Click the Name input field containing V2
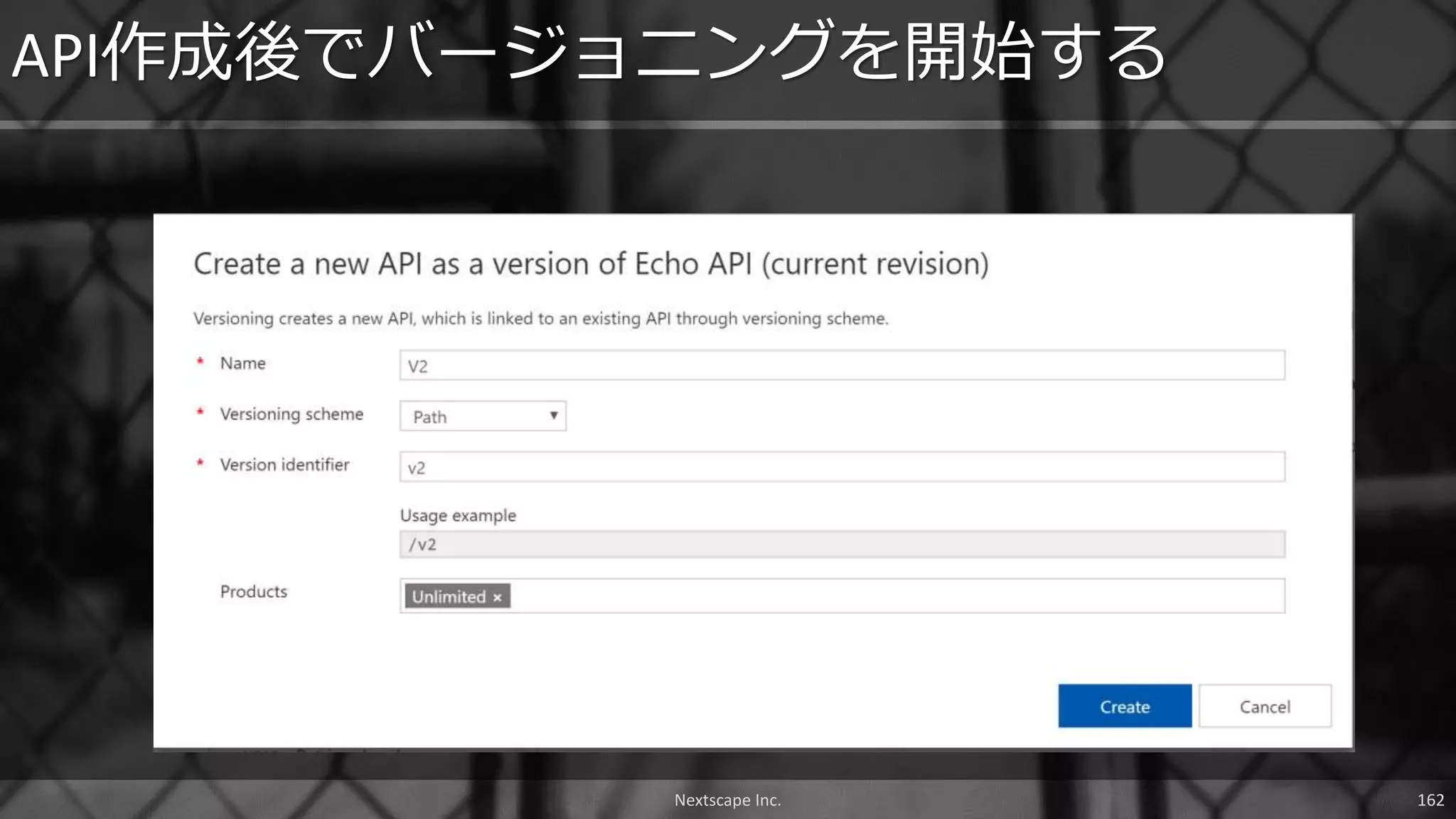The image size is (1456, 819). tap(842, 365)
